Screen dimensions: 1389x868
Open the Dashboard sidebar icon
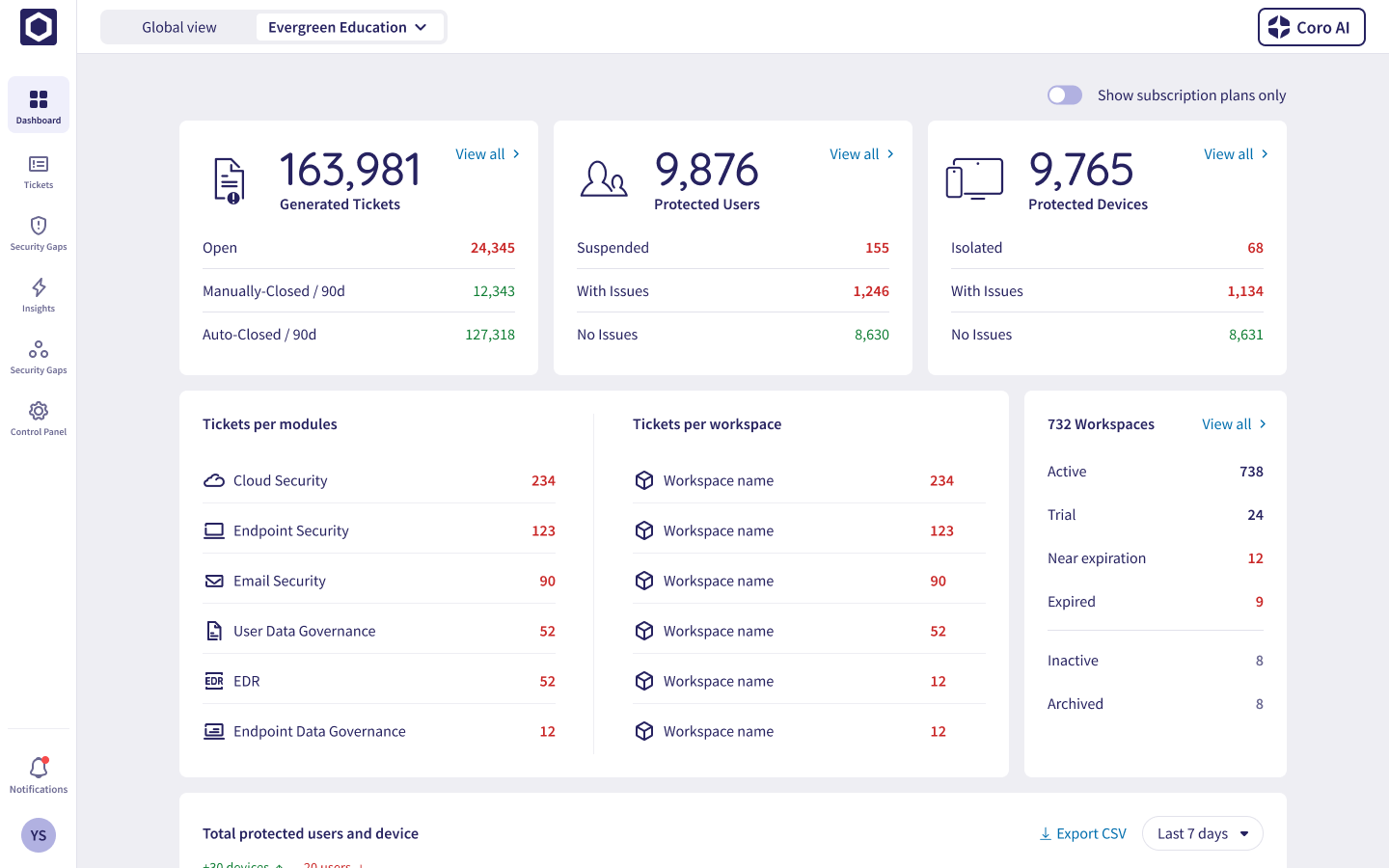[39, 105]
